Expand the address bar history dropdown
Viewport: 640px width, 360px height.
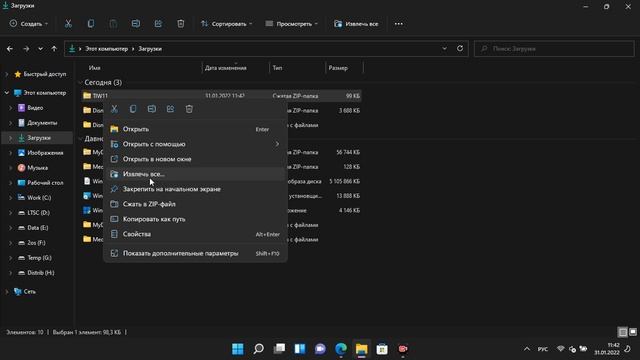point(444,48)
